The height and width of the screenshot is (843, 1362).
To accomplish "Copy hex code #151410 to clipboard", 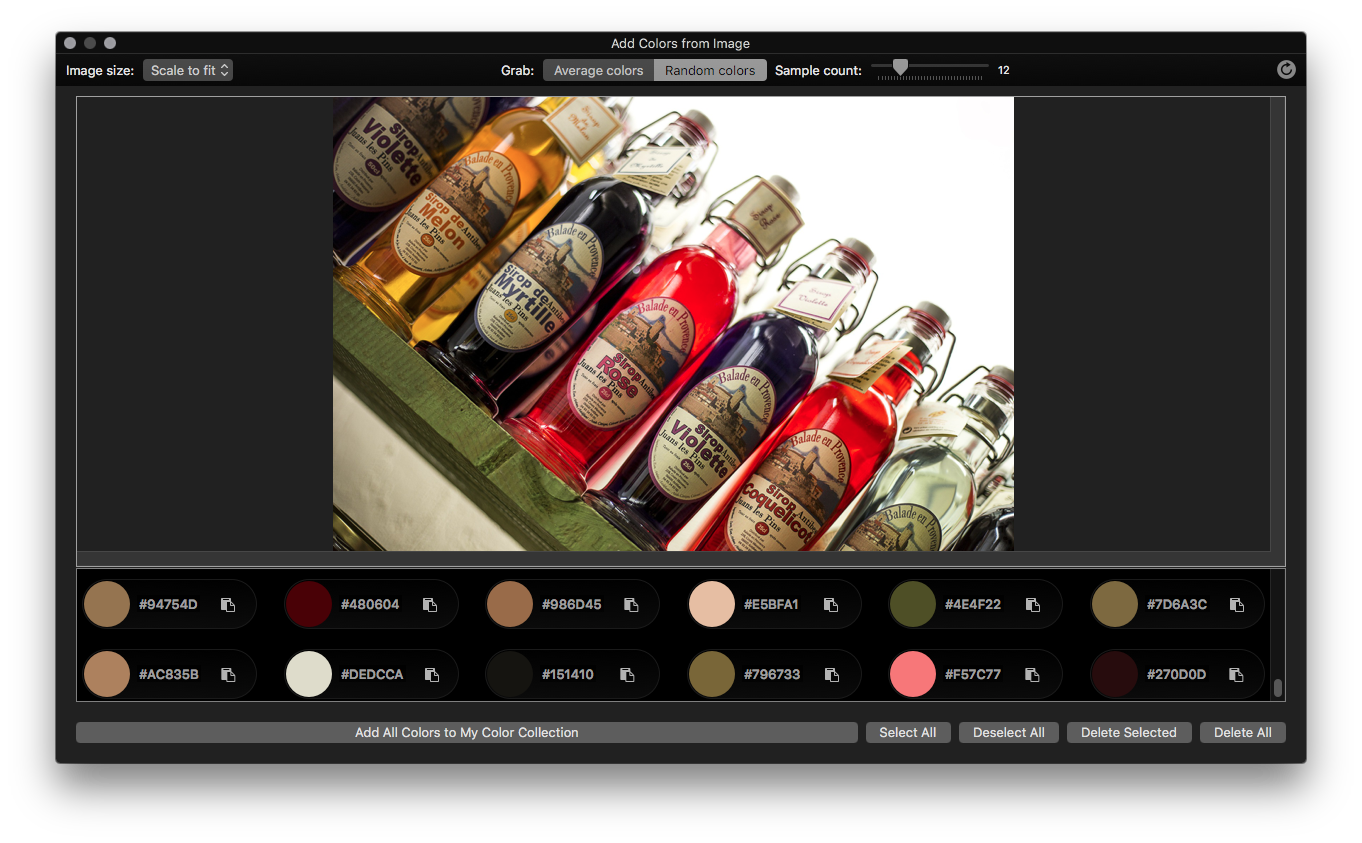I will (x=627, y=675).
